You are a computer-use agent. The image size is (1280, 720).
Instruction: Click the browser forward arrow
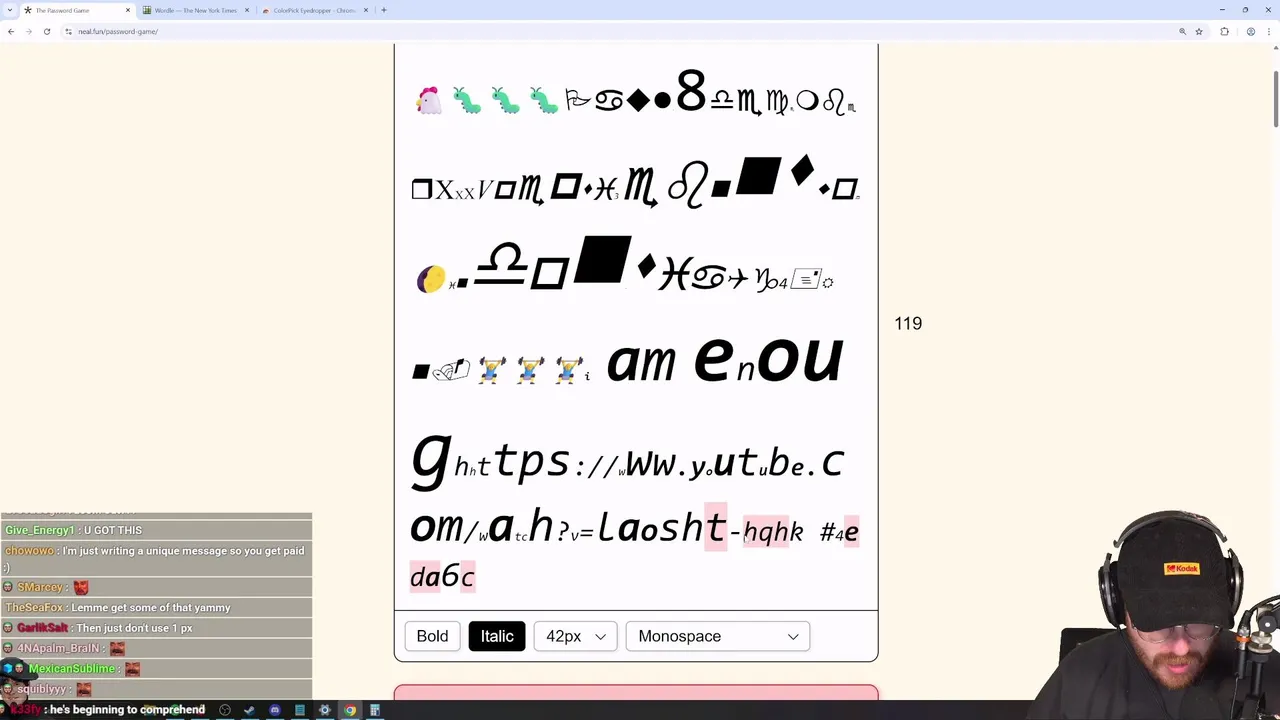point(29,31)
